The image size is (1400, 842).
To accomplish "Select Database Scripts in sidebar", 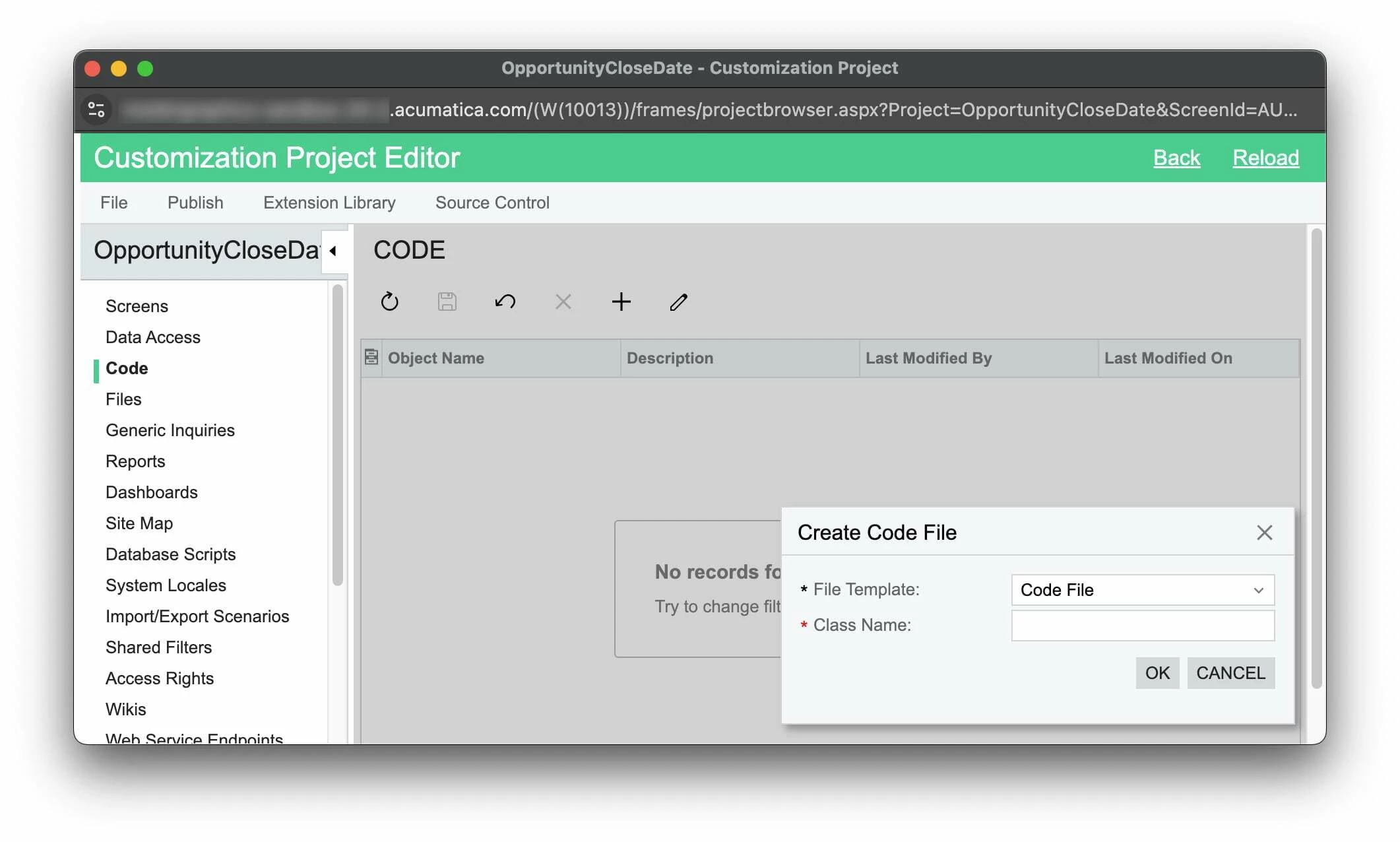I will pyautogui.click(x=170, y=554).
